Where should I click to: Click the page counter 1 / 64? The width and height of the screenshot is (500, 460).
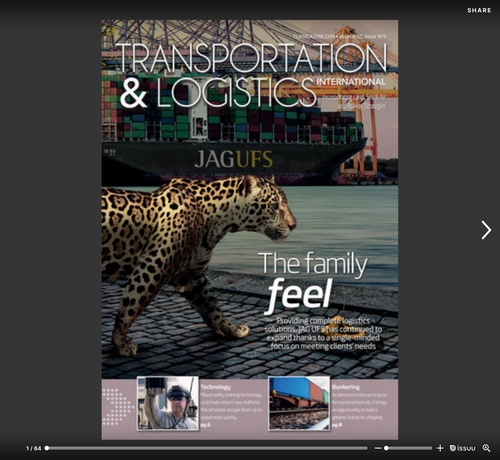tap(33, 448)
